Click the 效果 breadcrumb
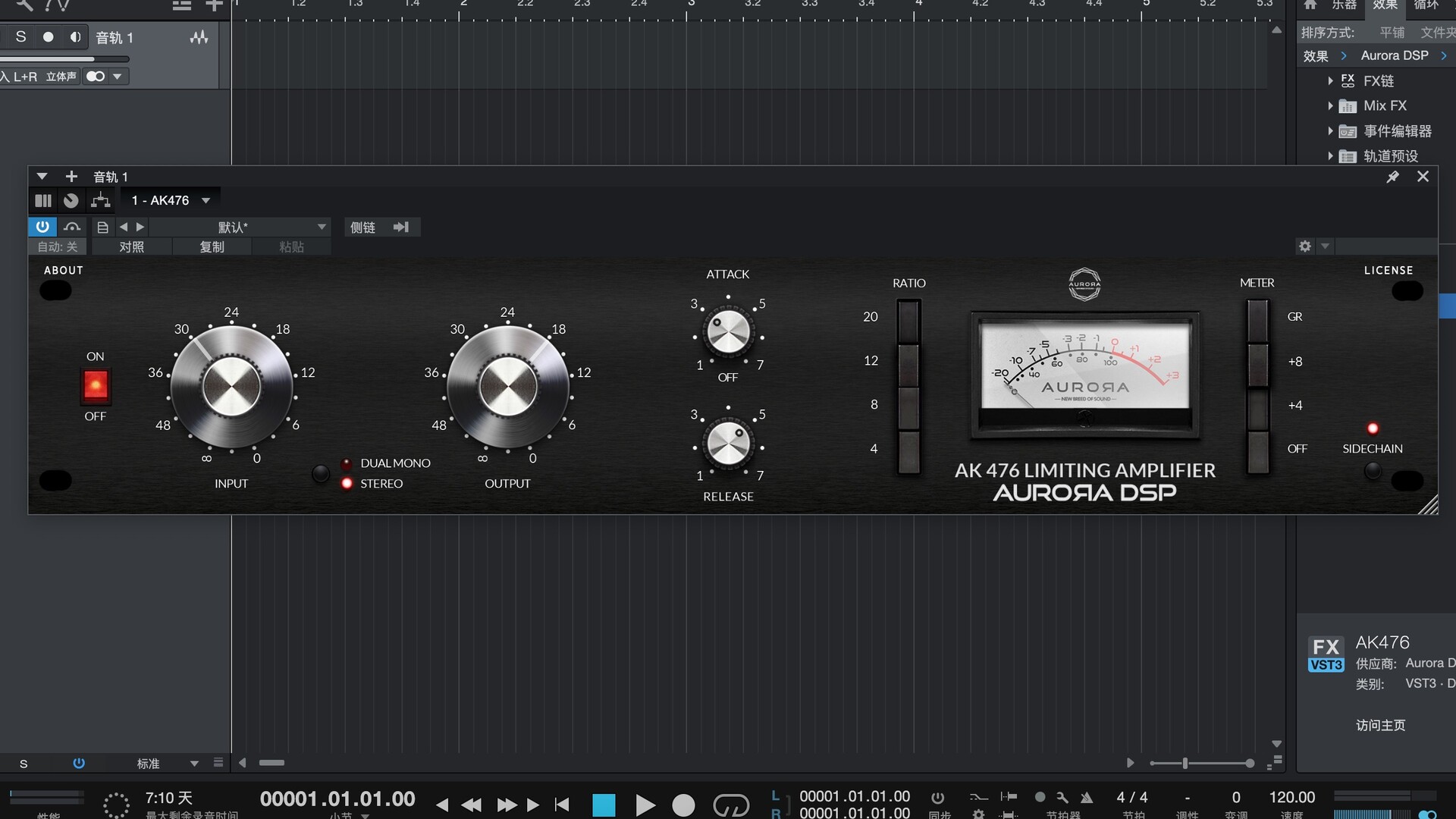This screenshot has height=819, width=1456. pyautogui.click(x=1316, y=55)
